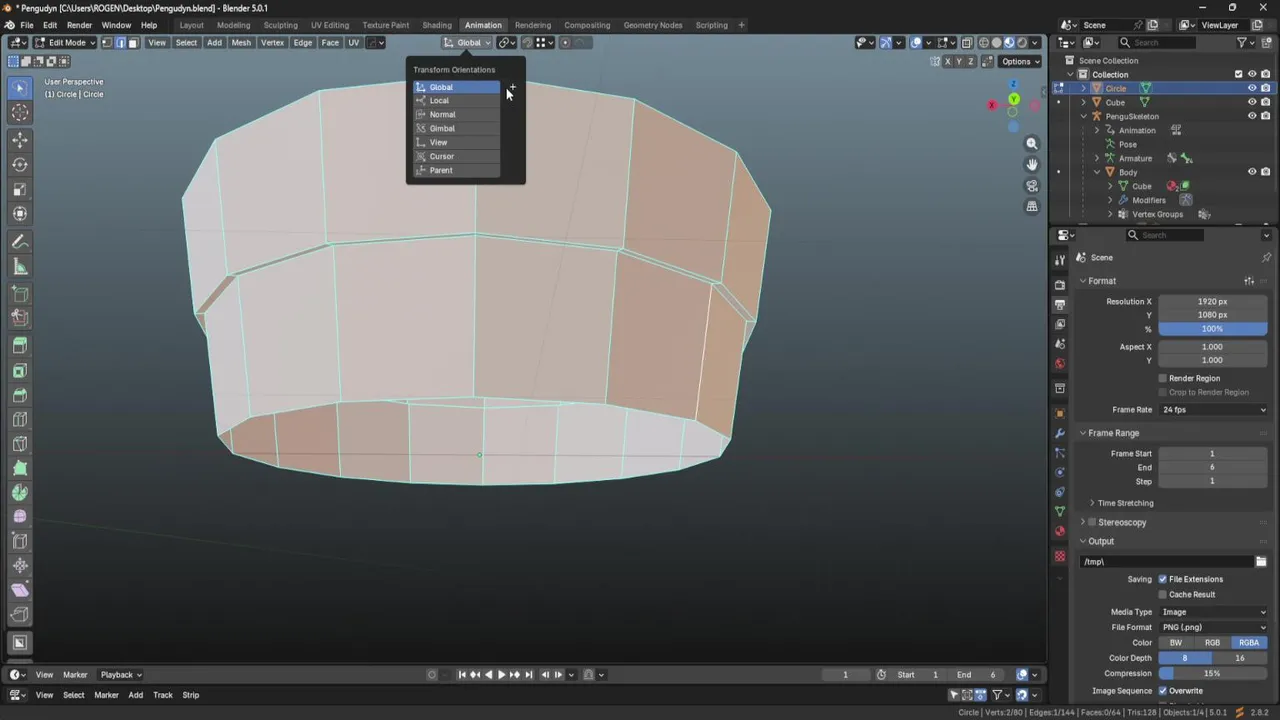Click the Select Box tool
The image size is (1280, 720).
[19, 89]
